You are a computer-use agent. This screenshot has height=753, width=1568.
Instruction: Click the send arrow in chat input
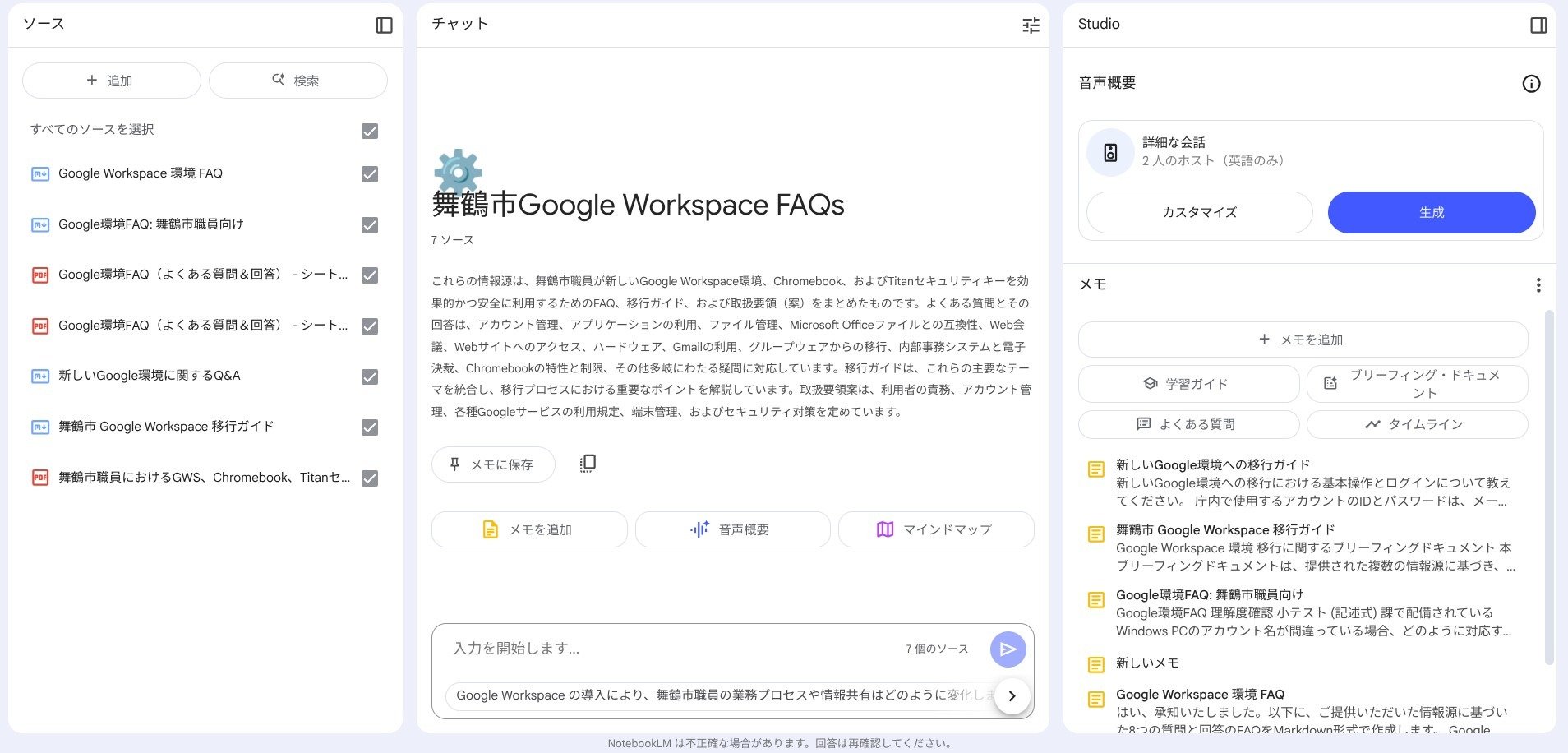tap(1008, 649)
